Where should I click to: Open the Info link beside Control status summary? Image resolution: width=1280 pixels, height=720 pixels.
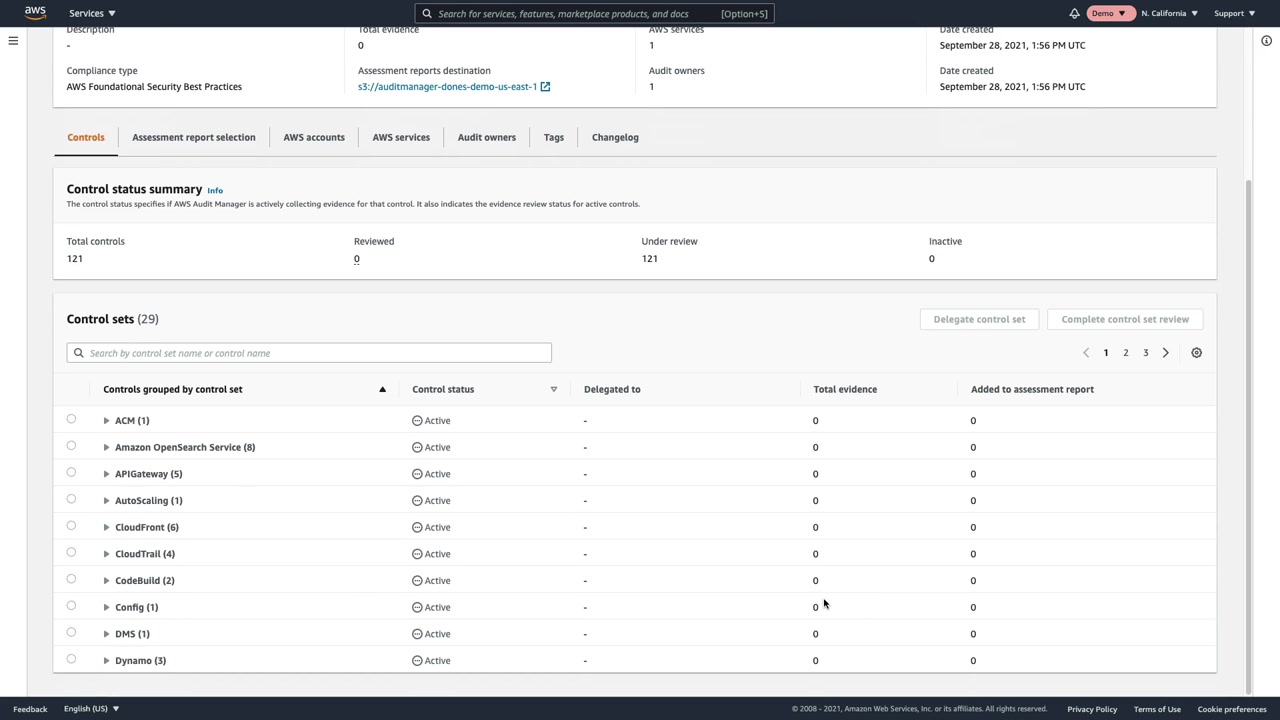[215, 190]
